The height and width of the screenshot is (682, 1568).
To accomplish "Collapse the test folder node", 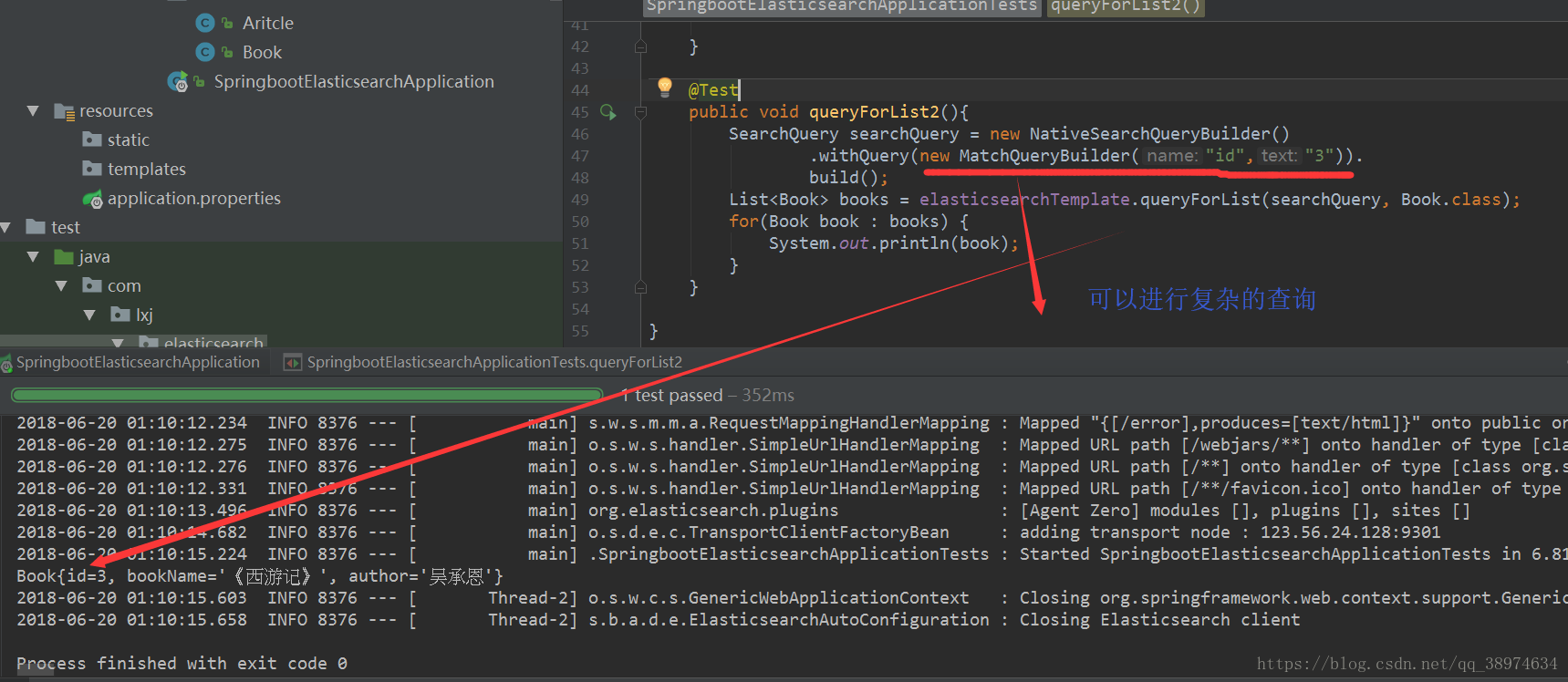I will click(x=5, y=227).
